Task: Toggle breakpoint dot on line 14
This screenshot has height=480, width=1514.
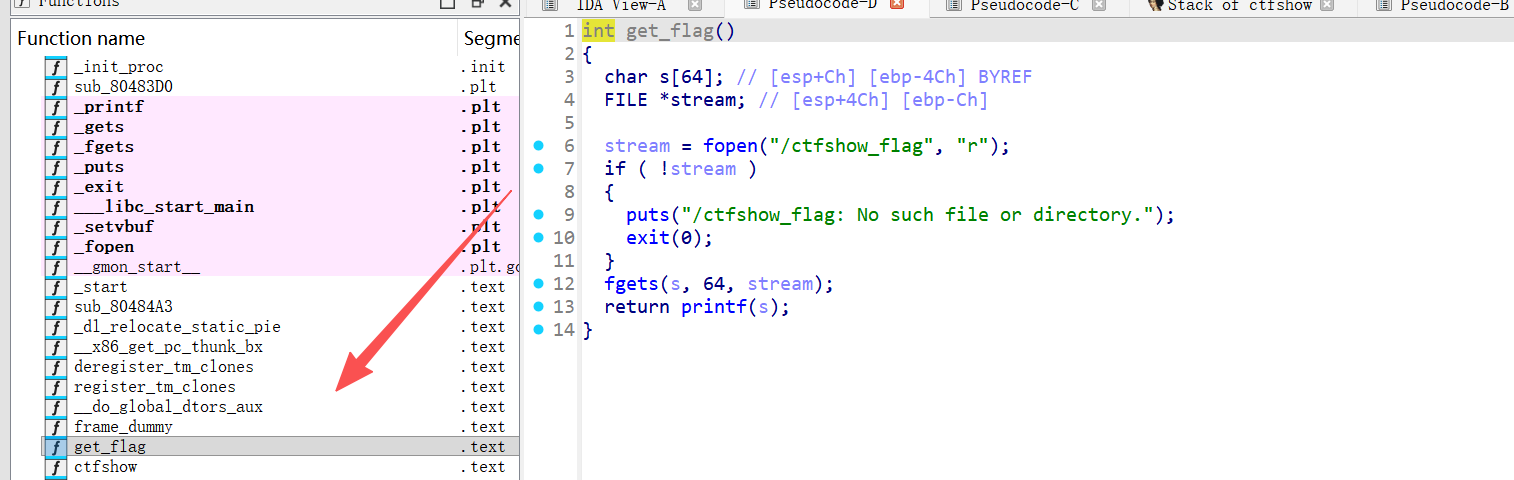Action: pos(539,330)
